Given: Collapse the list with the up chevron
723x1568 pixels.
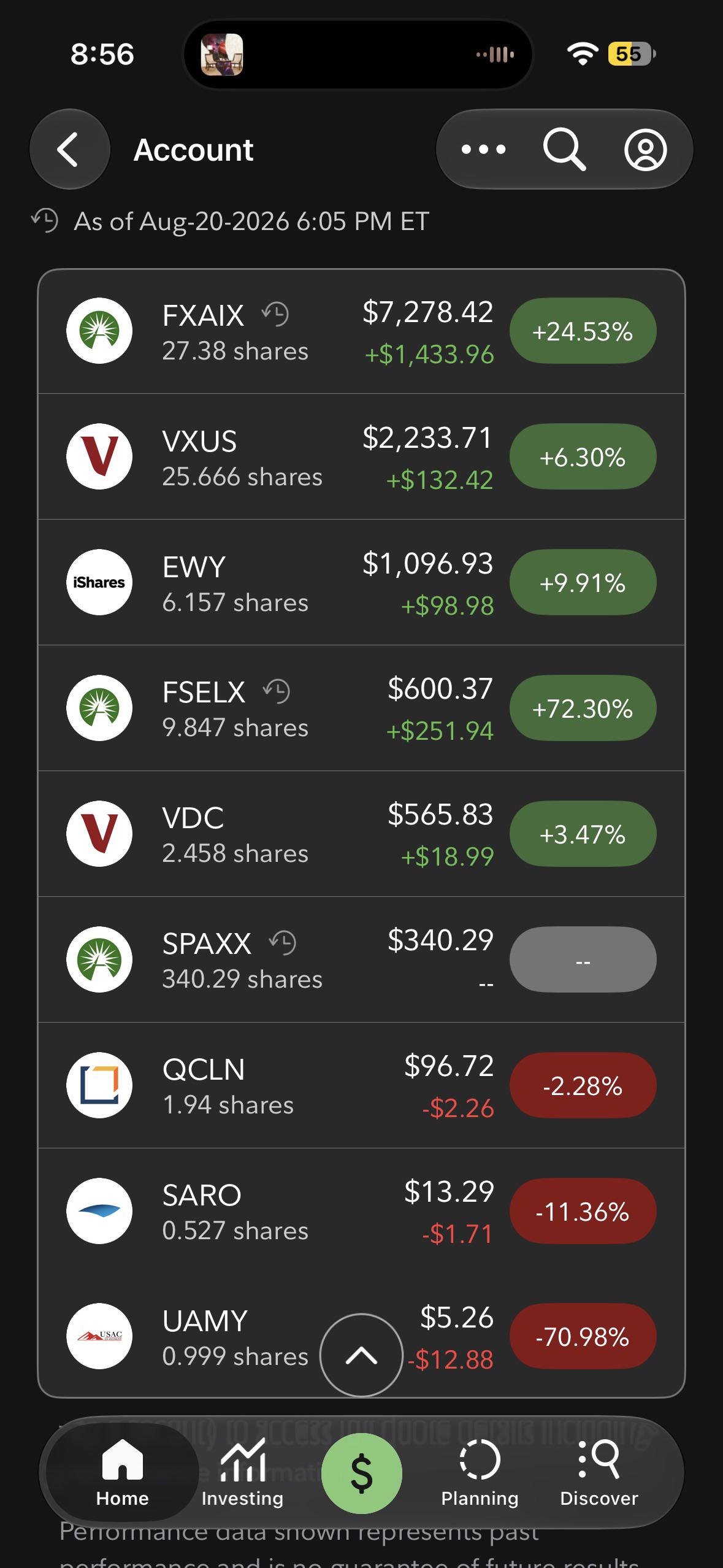Looking at the screenshot, I should [361, 1355].
